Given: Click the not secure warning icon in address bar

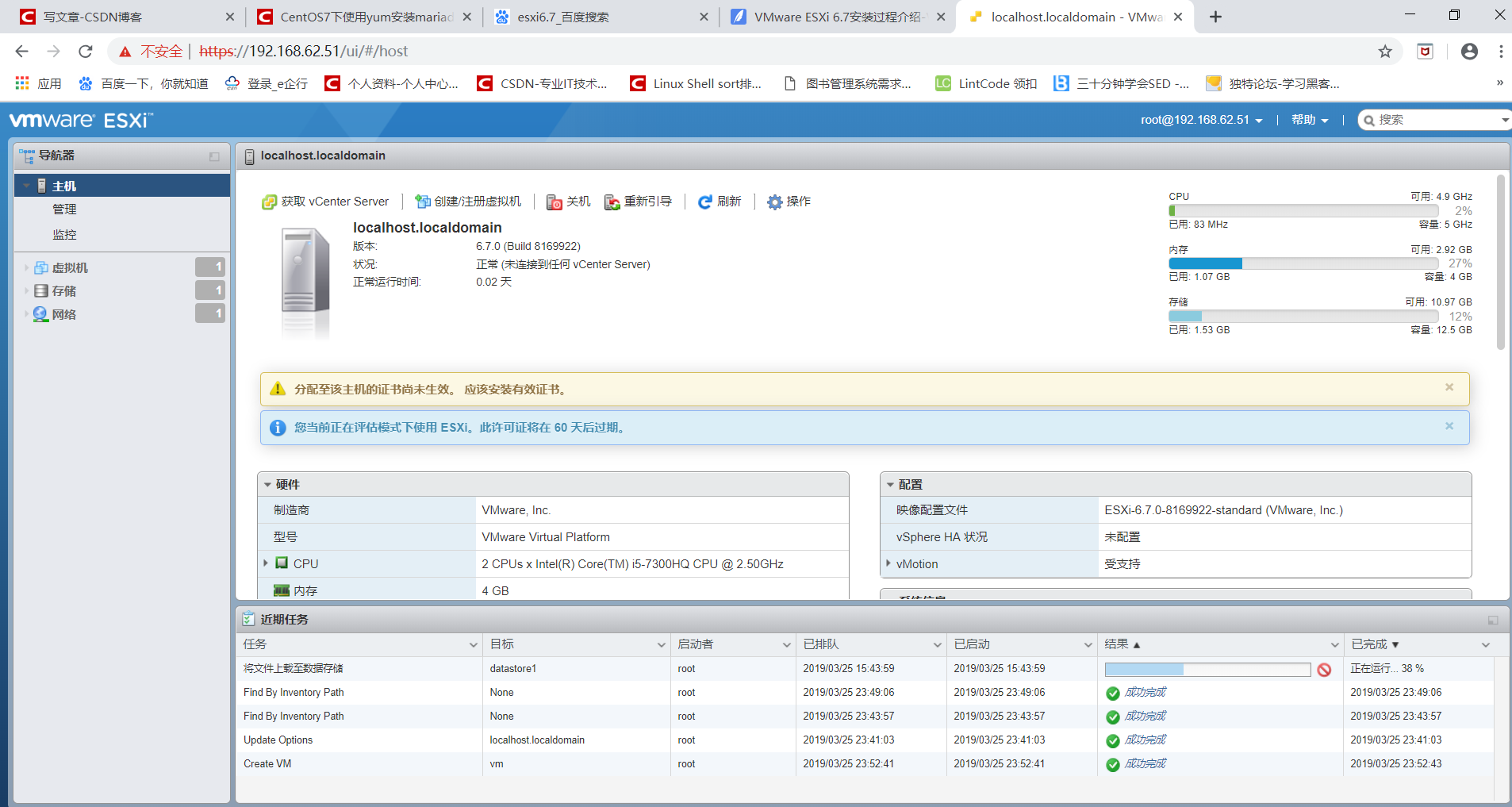Looking at the screenshot, I should pyautogui.click(x=125, y=52).
